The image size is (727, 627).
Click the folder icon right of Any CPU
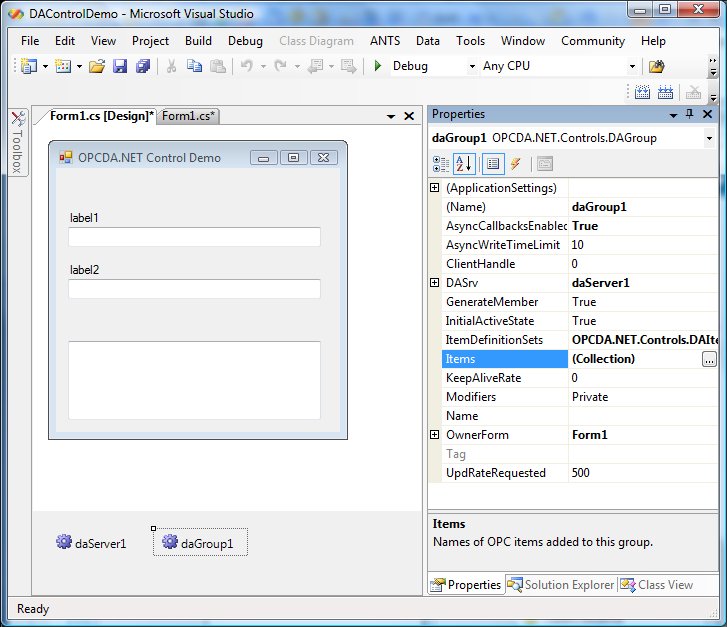656,66
